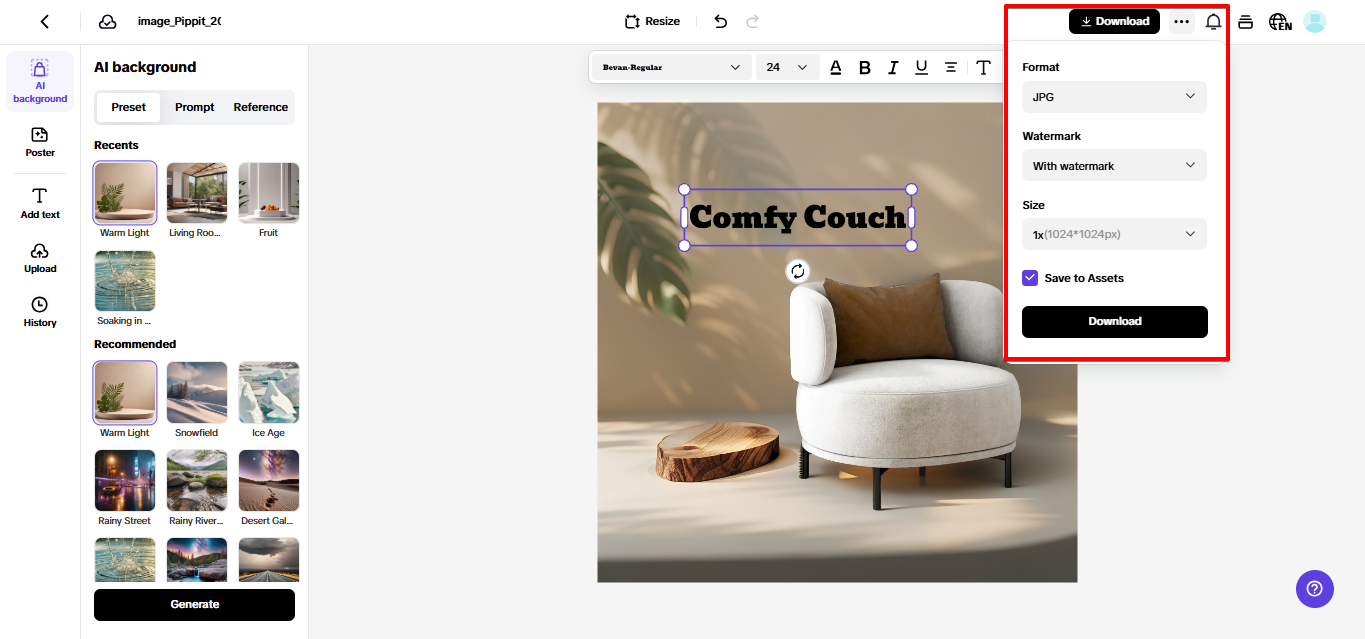This screenshot has width=1365, height=639.
Task: Switch to the Reference tab
Action: 261,107
